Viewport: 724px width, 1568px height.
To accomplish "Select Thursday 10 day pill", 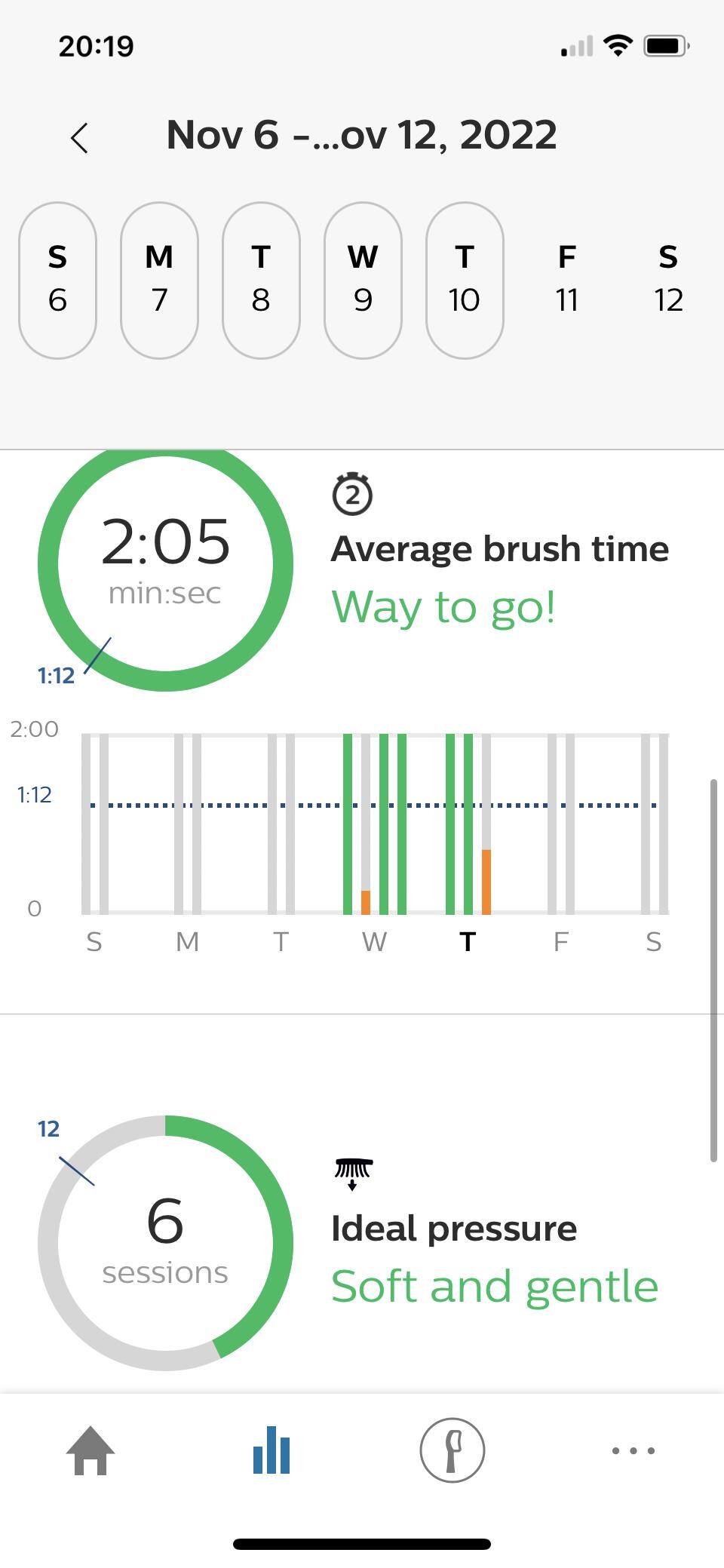I will pyautogui.click(x=465, y=280).
